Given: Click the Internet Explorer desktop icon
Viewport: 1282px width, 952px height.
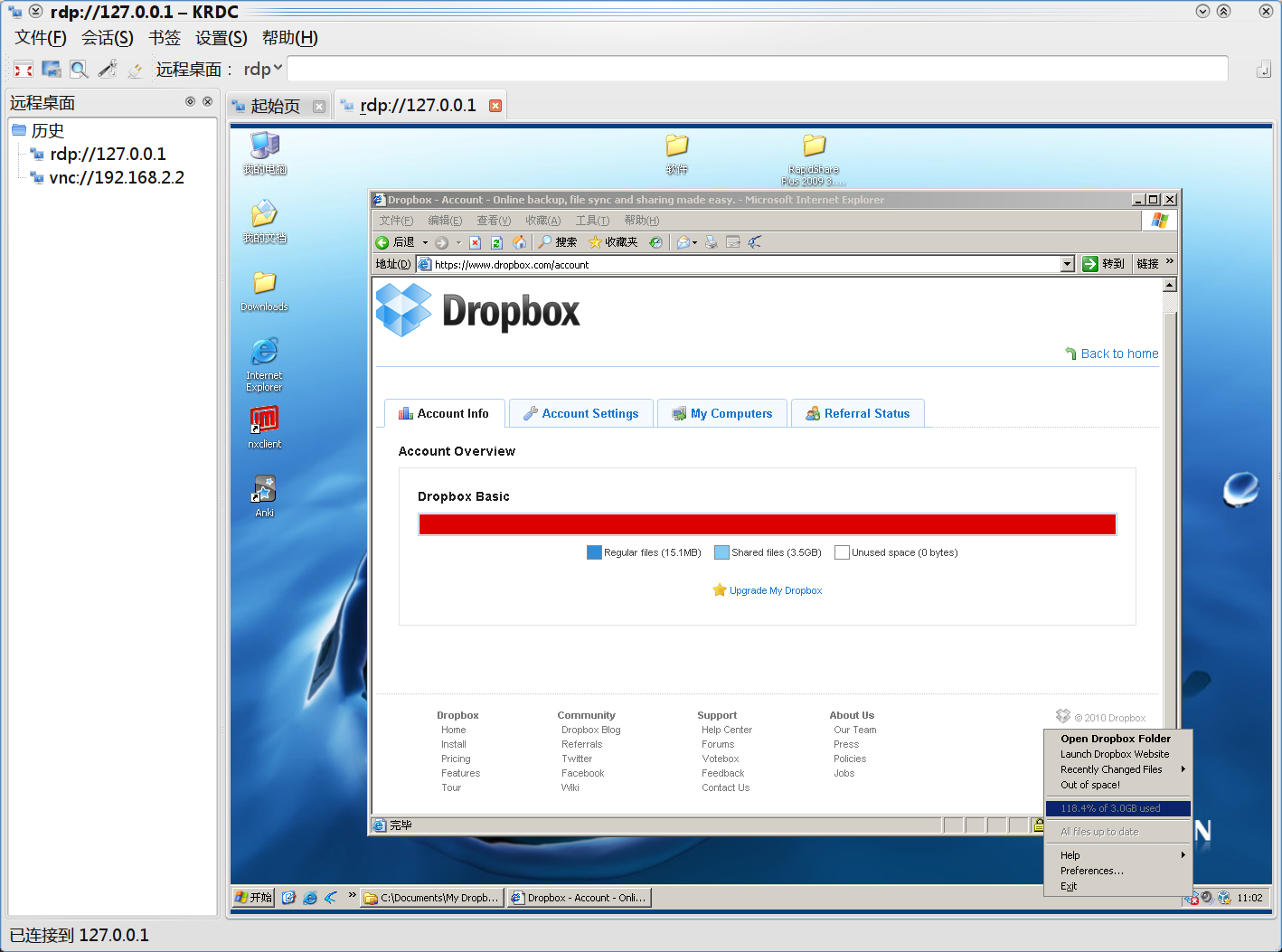Looking at the screenshot, I should click(264, 364).
